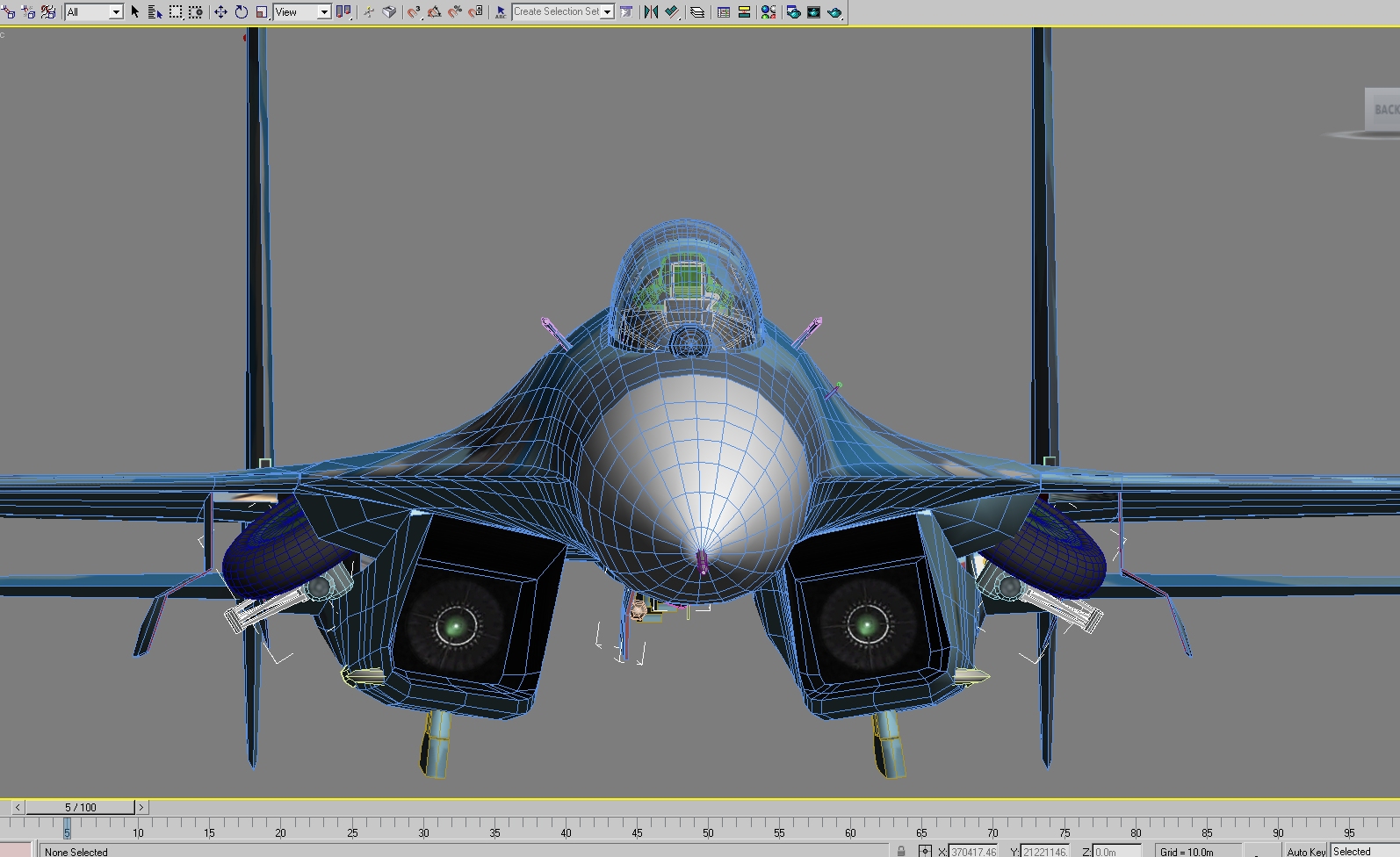
Task: Open the Material Editor spheres icon
Action: click(x=769, y=11)
